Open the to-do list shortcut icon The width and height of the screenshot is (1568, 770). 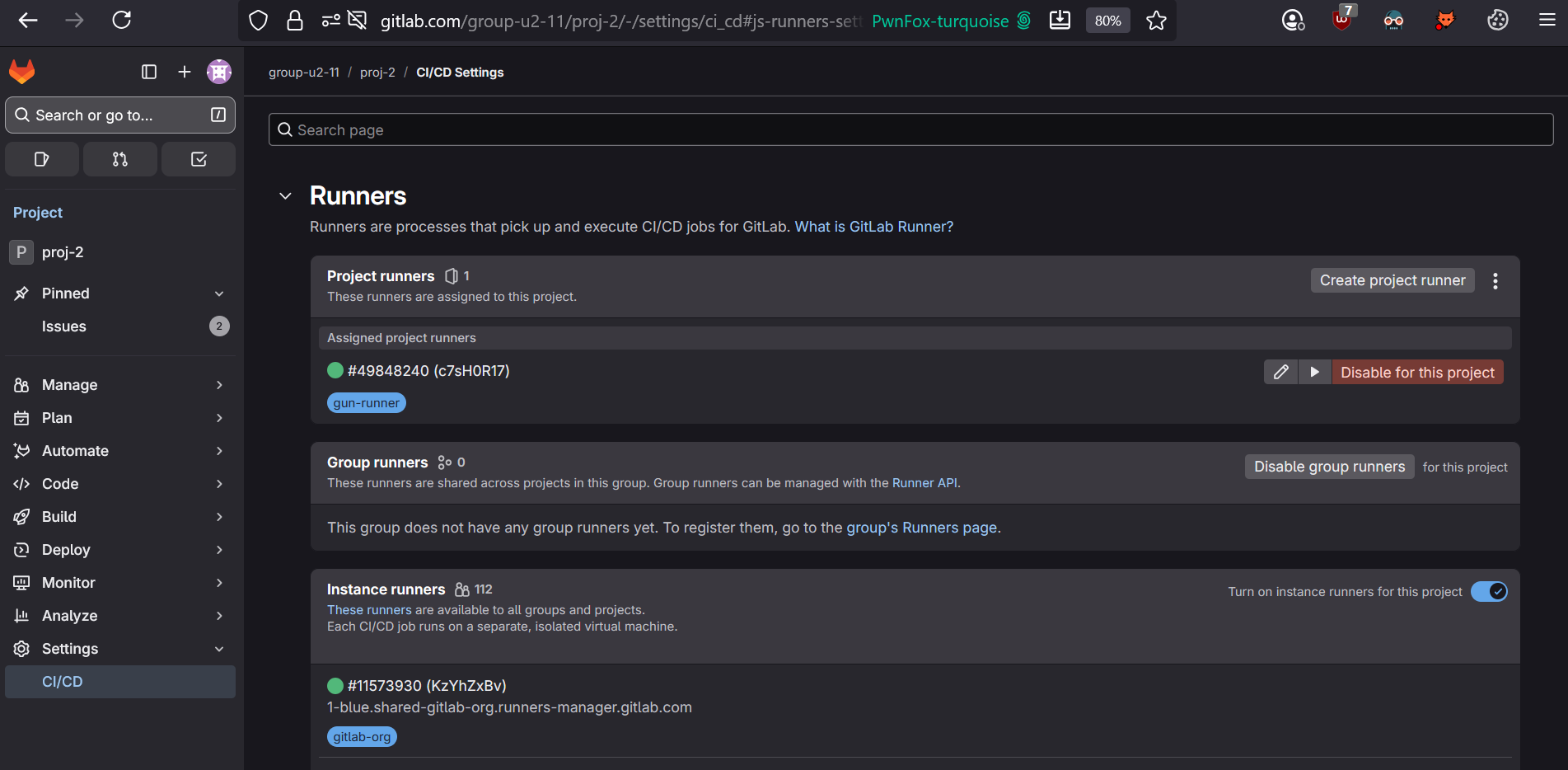pos(199,159)
